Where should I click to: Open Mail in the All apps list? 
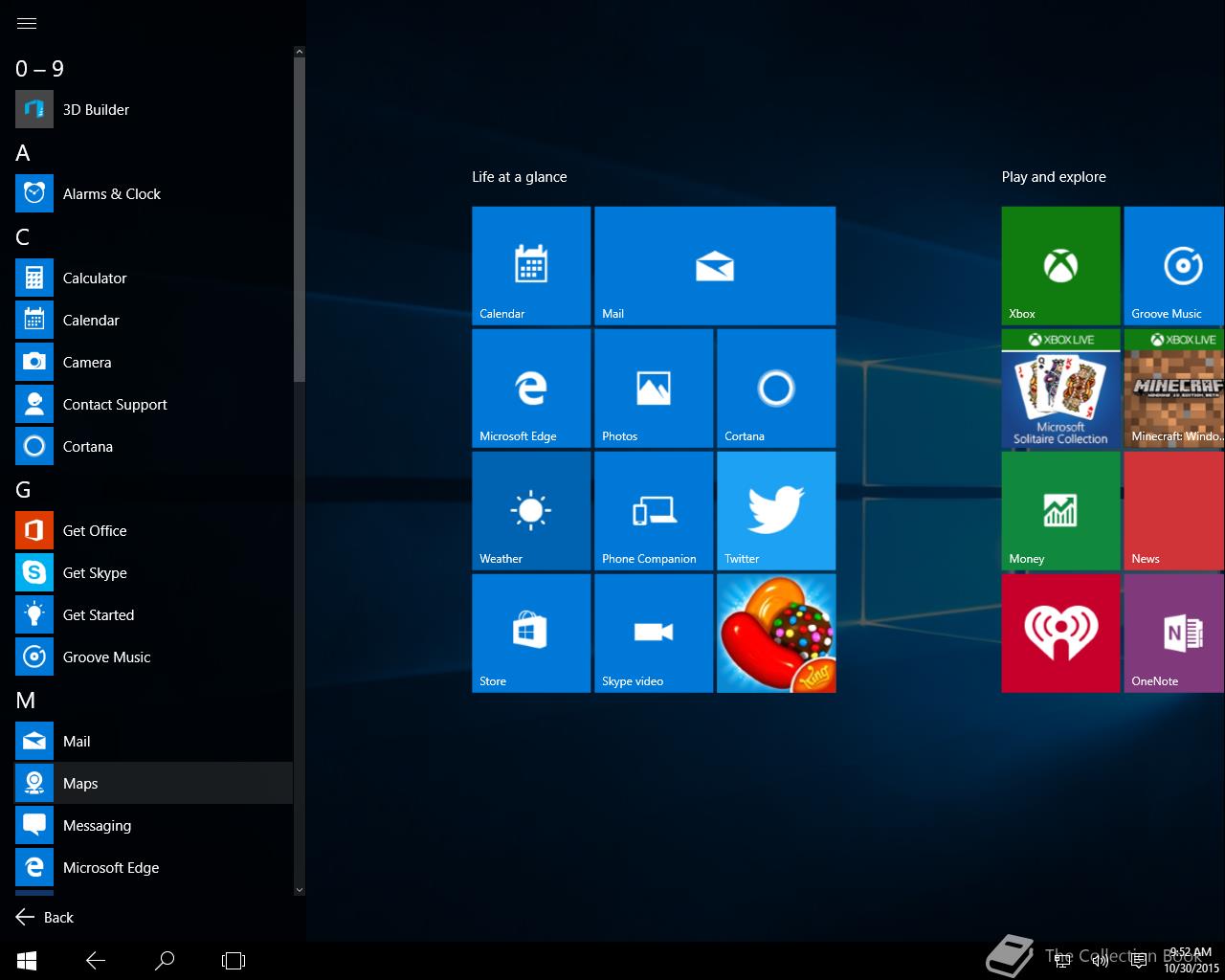click(x=153, y=741)
